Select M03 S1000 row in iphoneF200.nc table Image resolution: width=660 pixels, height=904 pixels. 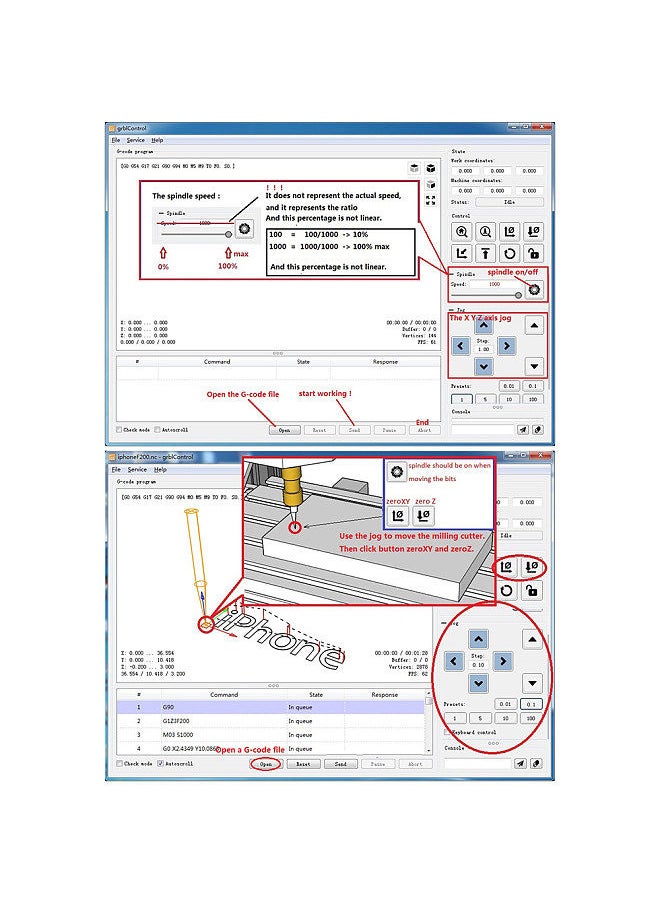[x=271, y=734]
